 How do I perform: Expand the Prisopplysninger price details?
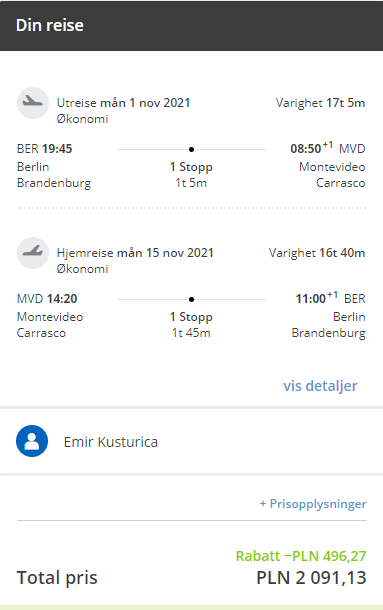[313, 504]
